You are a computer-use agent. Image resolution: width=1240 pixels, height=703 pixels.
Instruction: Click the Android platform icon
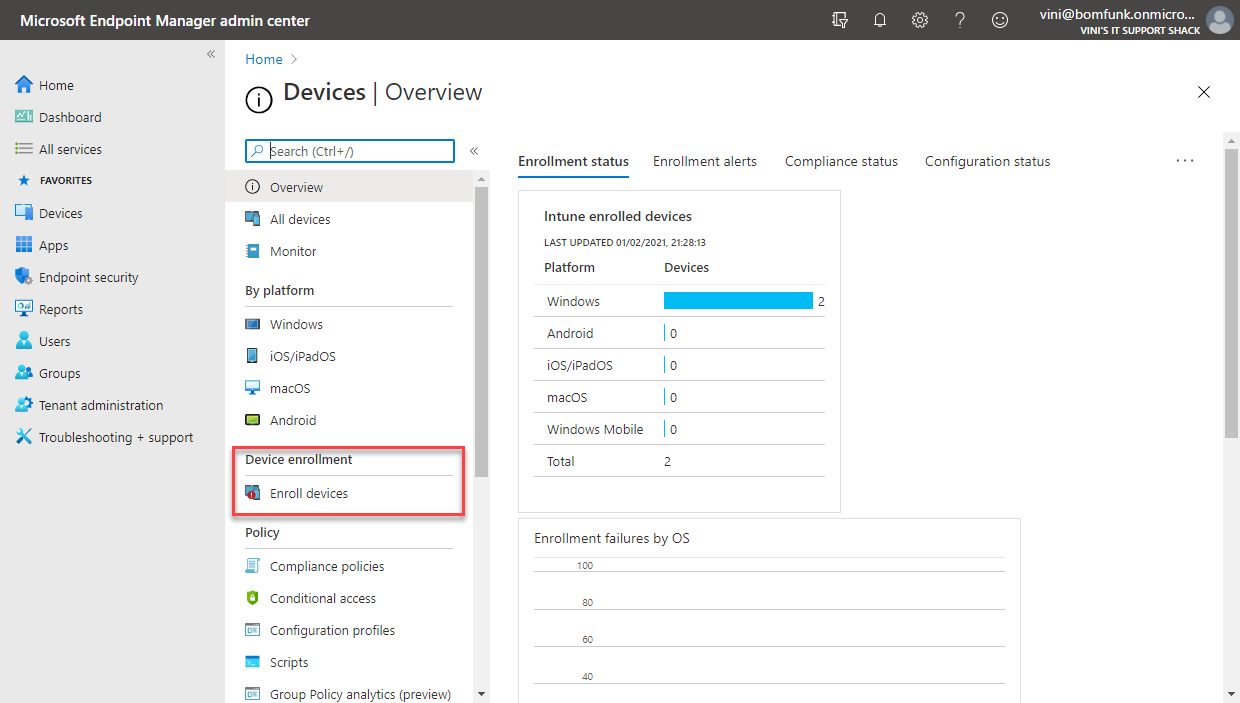[253, 420]
